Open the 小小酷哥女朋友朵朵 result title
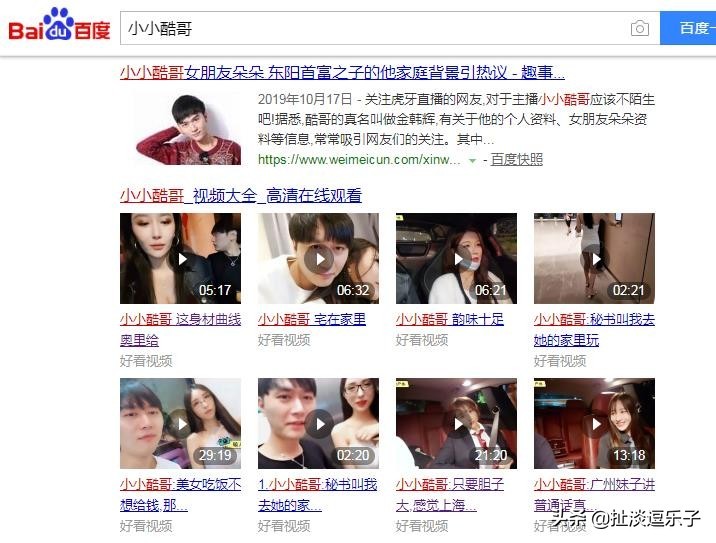The height and width of the screenshot is (543, 716). (x=342, y=72)
